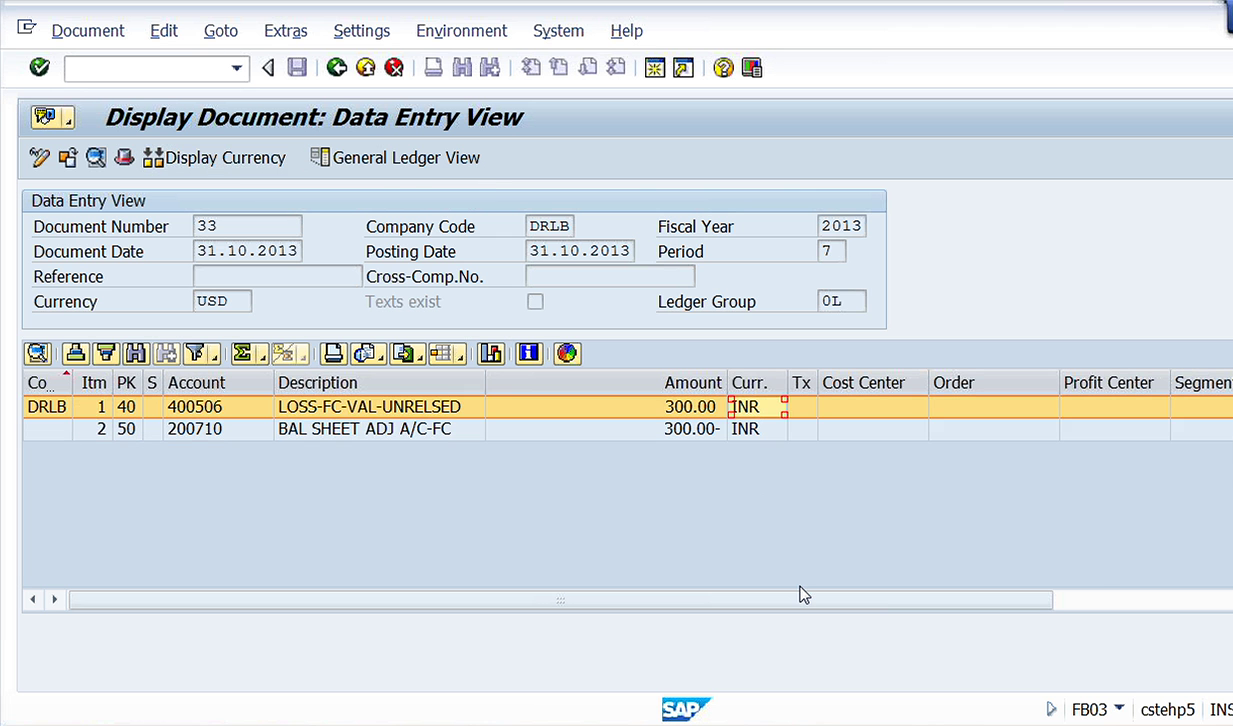This screenshot has height=726, width=1233.
Task: Click the Reference field
Action: pos(277,276)
